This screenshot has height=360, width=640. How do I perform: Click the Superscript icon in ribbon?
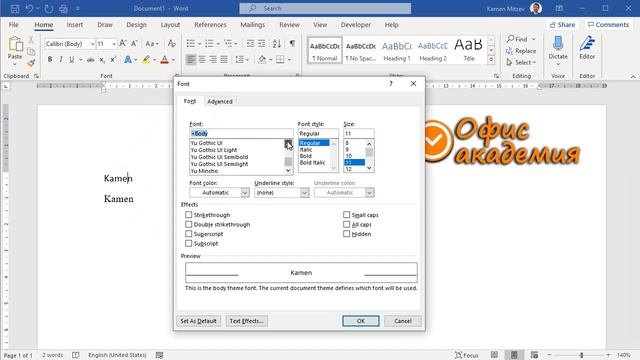coord(113,60)
